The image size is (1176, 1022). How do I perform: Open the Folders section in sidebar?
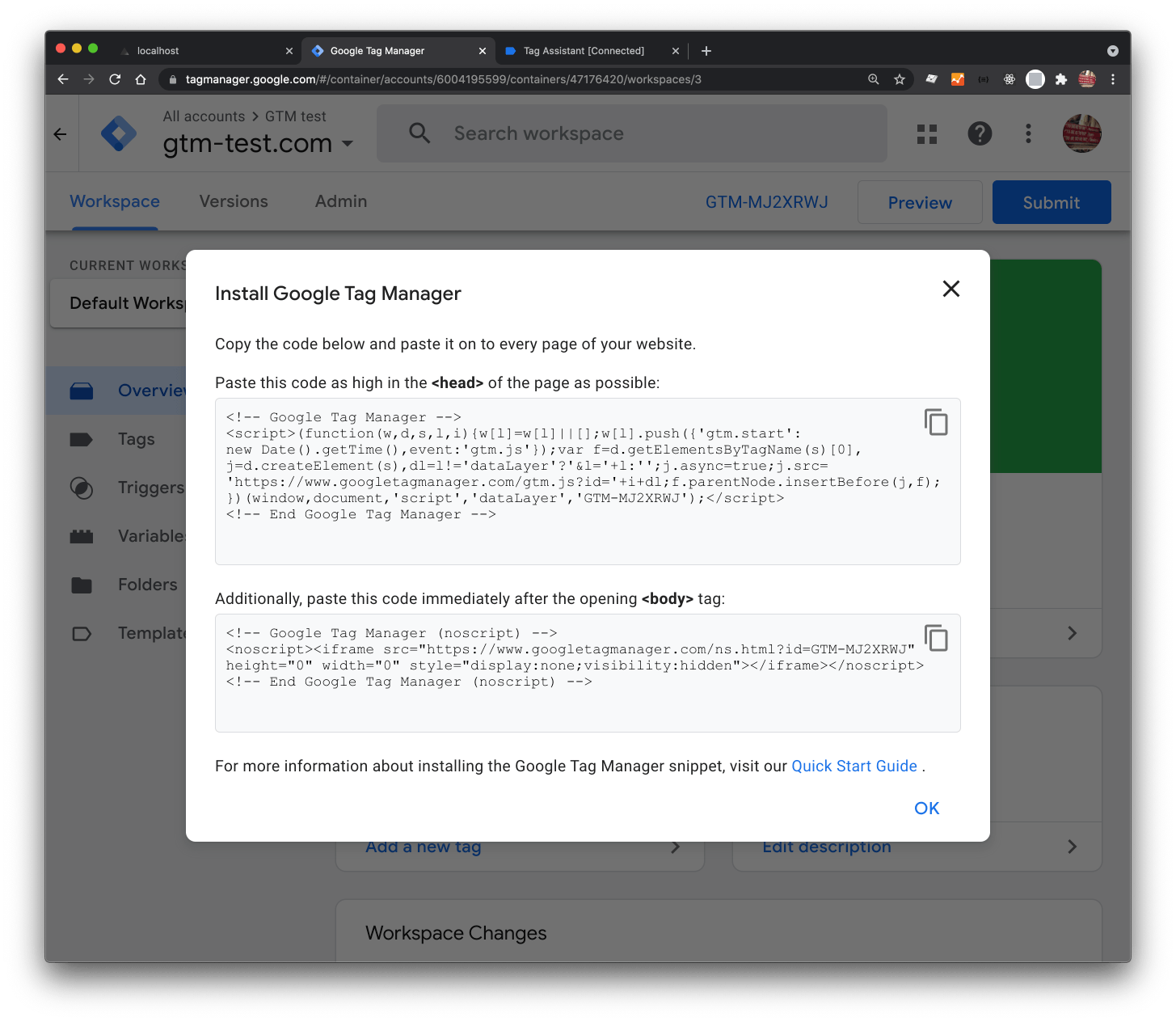tap(147, 585)
